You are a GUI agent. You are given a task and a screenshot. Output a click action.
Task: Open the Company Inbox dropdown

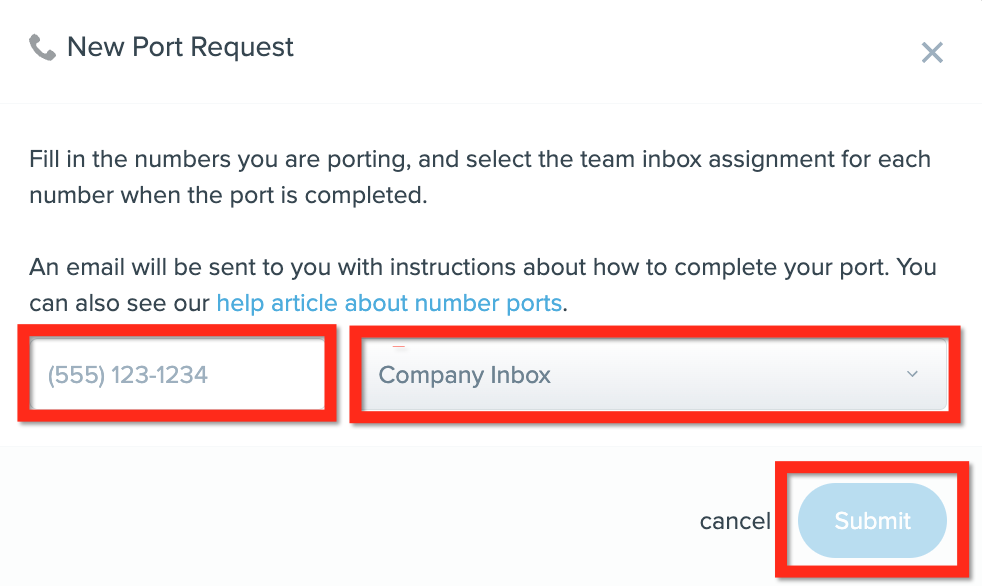(654, 374)
